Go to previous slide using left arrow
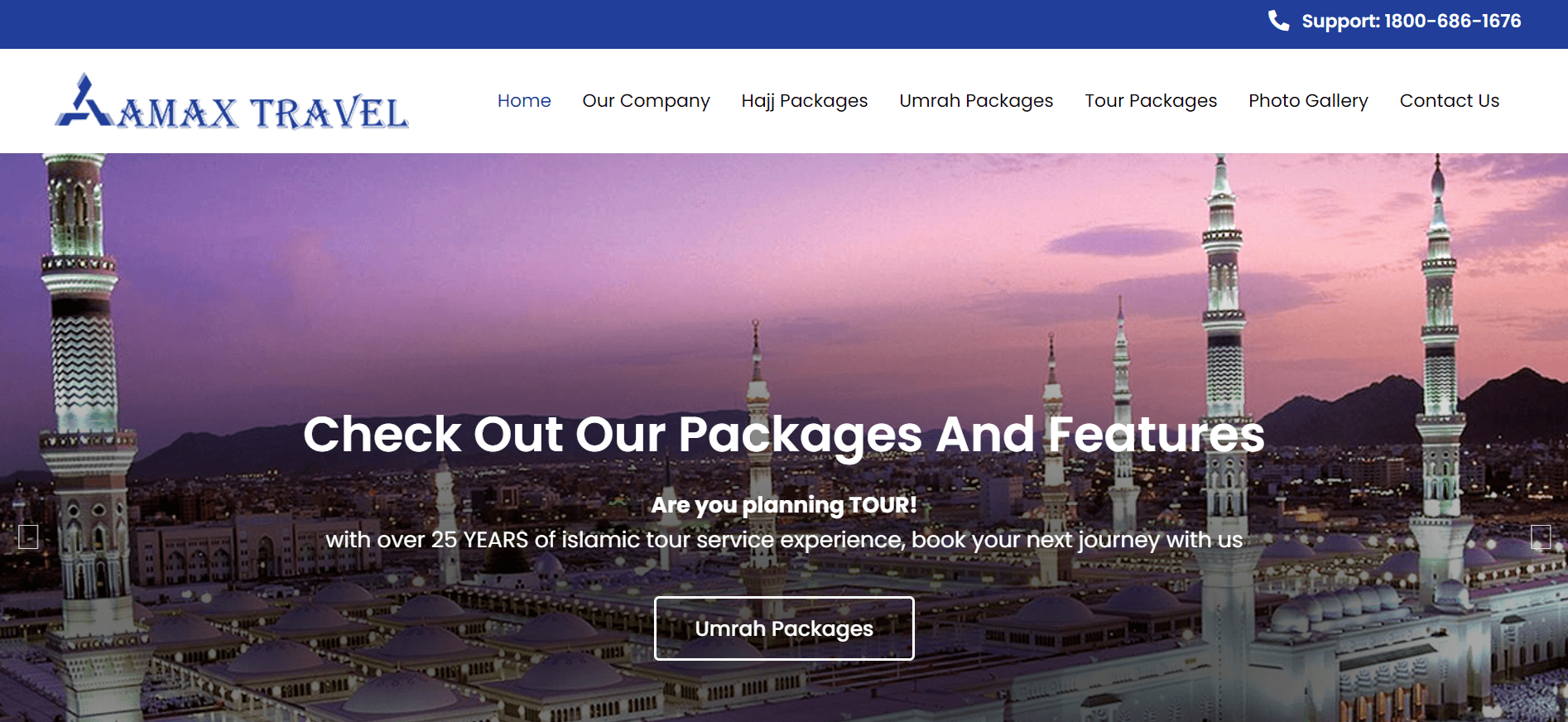 pos(28,537)
